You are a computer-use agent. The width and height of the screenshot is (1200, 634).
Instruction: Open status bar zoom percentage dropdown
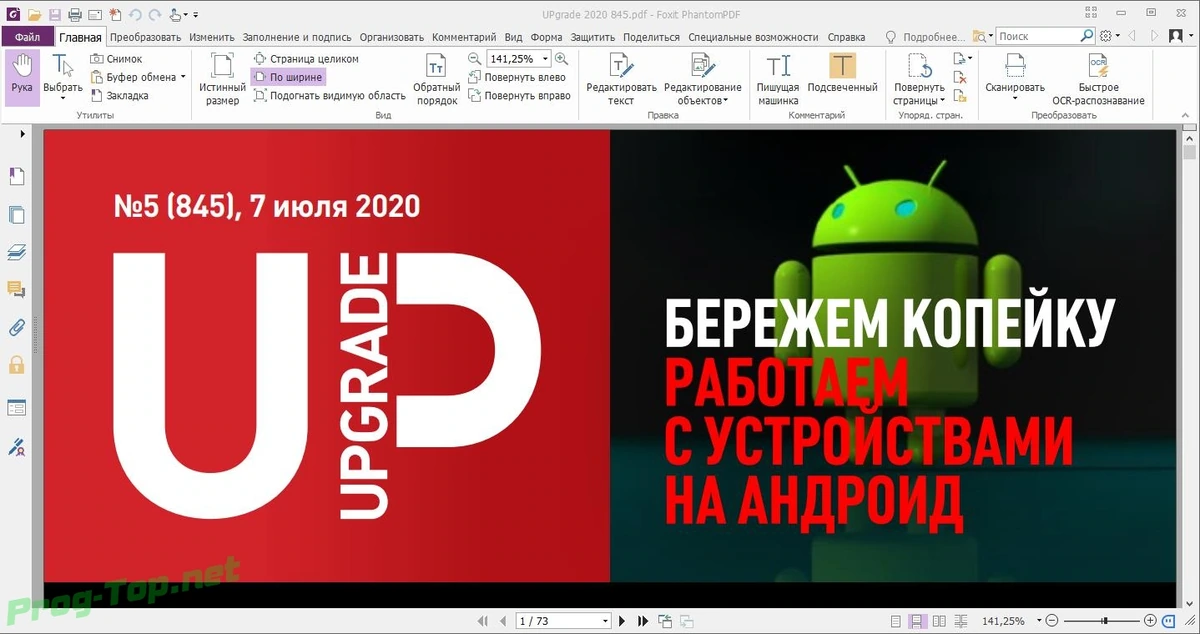pos(1039,621)
